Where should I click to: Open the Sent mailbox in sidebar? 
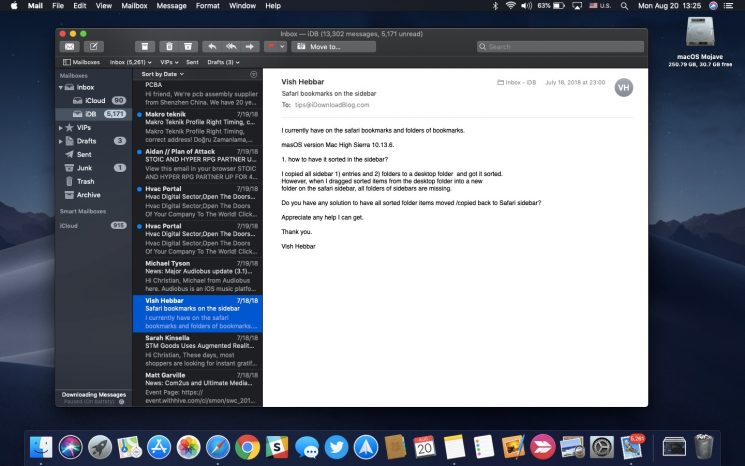pyautogui.click(x=94, y=154)
